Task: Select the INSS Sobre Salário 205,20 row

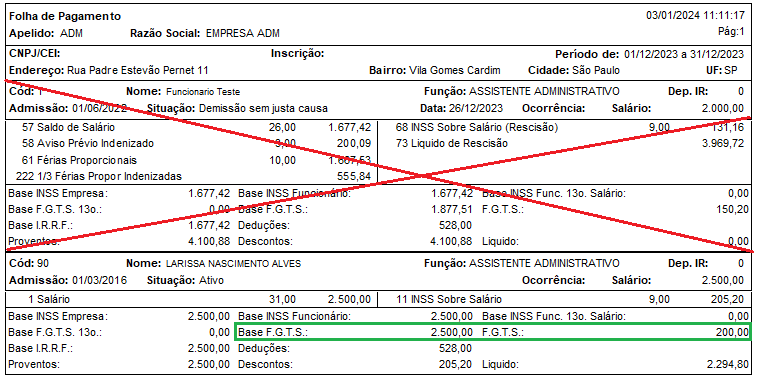Action: pos(570,299)
